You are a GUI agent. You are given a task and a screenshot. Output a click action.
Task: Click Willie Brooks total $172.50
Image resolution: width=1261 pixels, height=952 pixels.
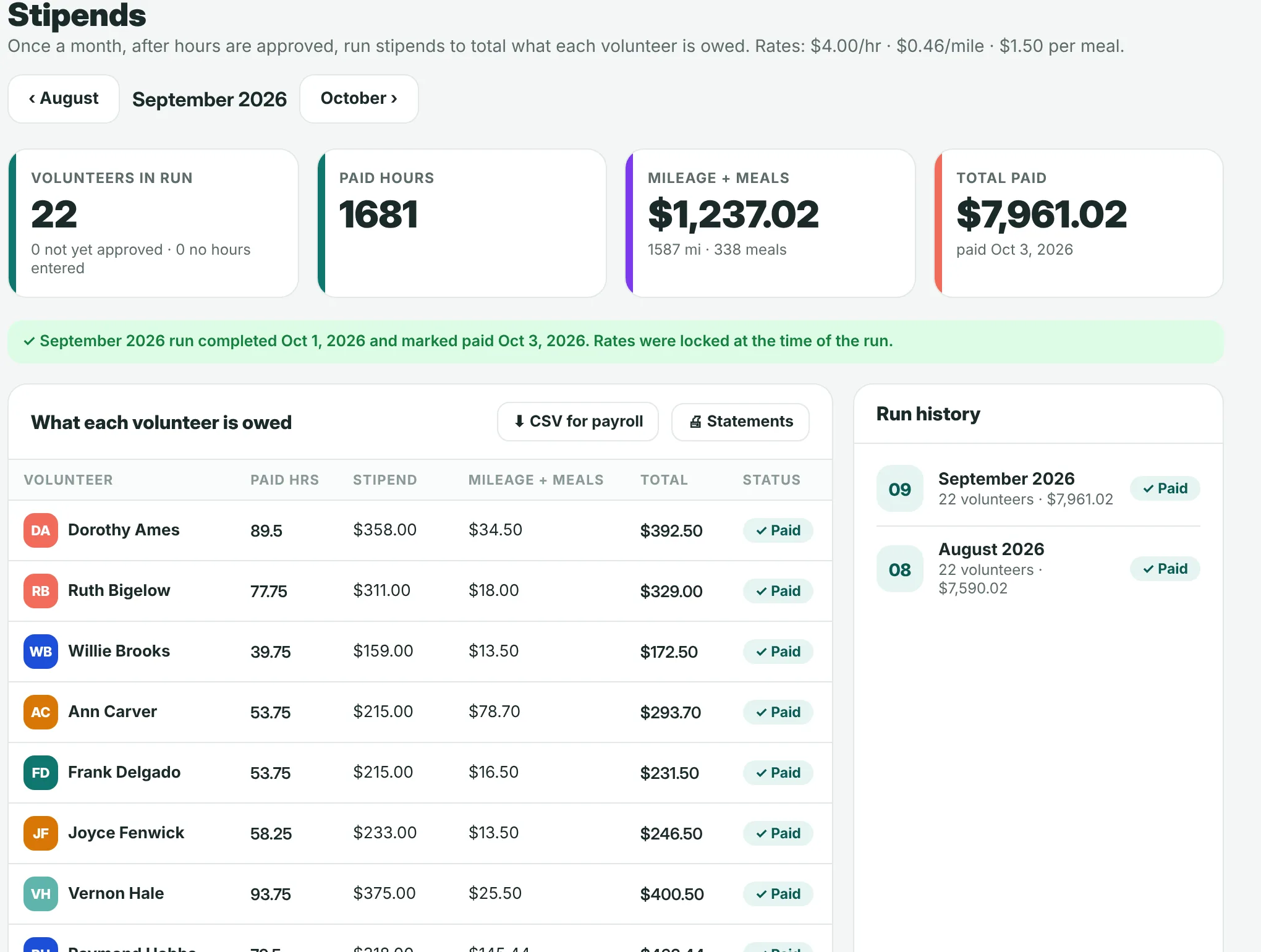click(x=669, y=652)
